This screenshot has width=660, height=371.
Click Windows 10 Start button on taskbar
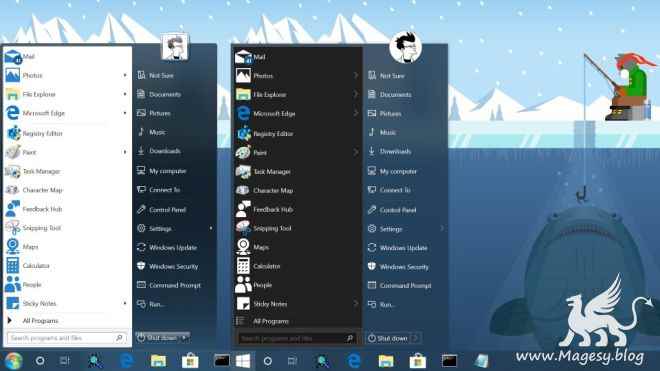click(x=243, y=361)
